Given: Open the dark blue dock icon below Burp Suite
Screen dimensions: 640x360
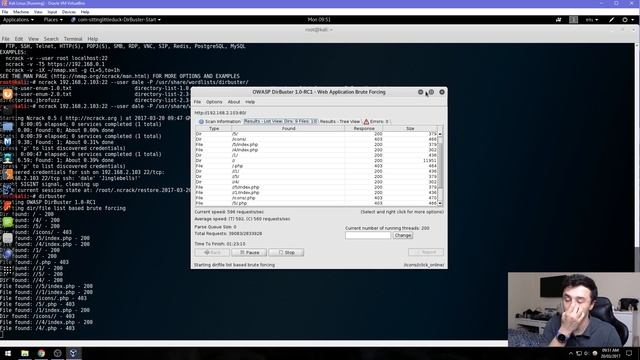Looking at the screenshot, I should click(7, 190).
